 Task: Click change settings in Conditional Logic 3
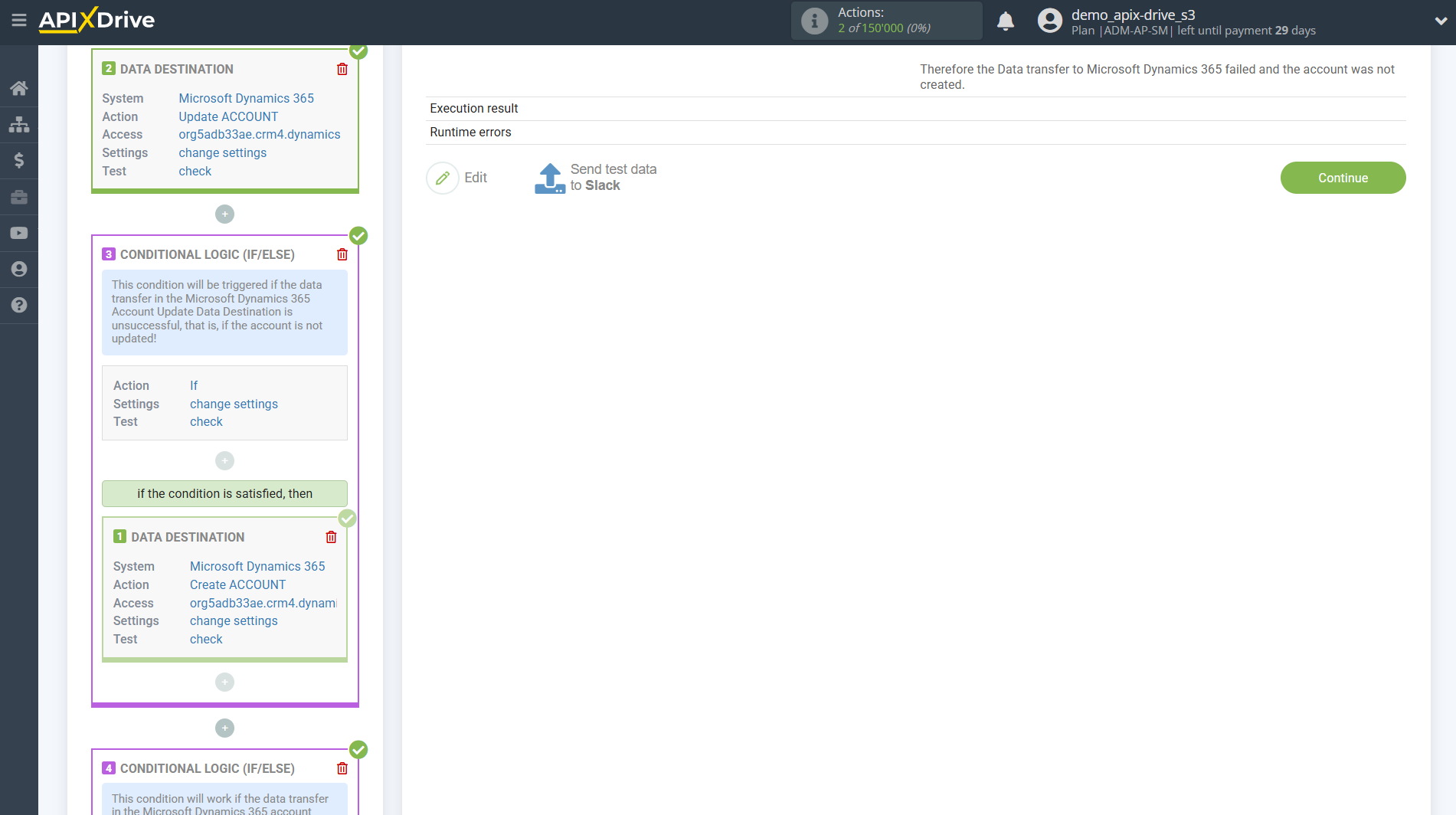tap(234, 404)
